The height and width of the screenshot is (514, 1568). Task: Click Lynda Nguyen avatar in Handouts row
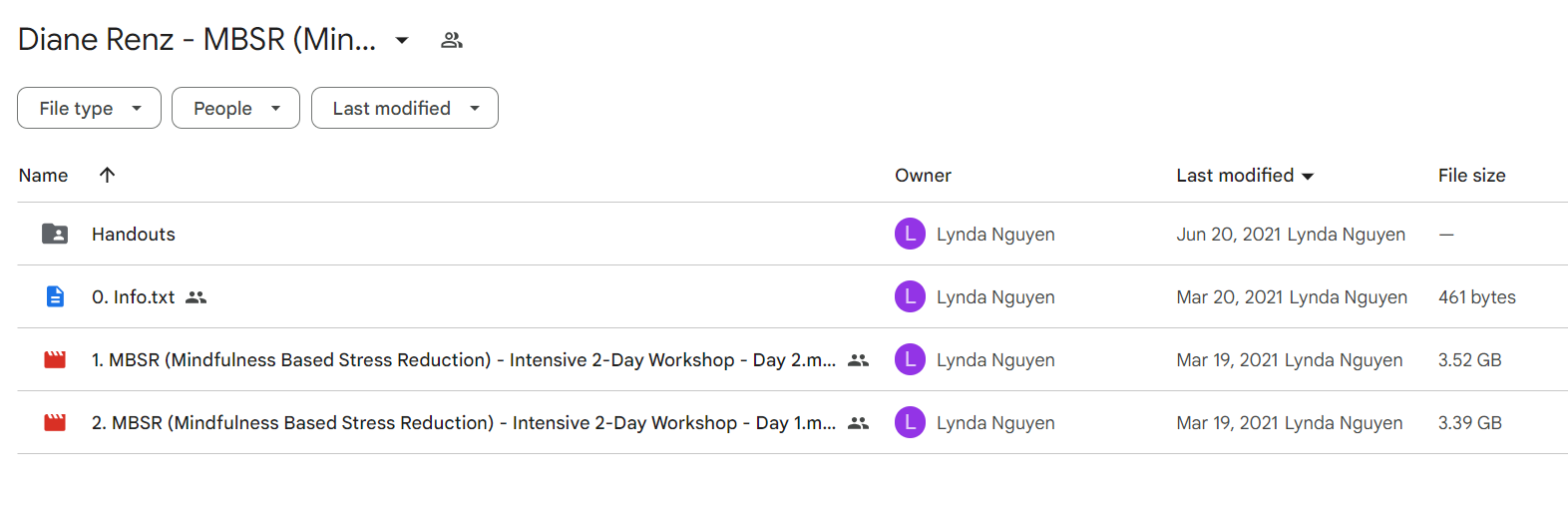[910, 234]
